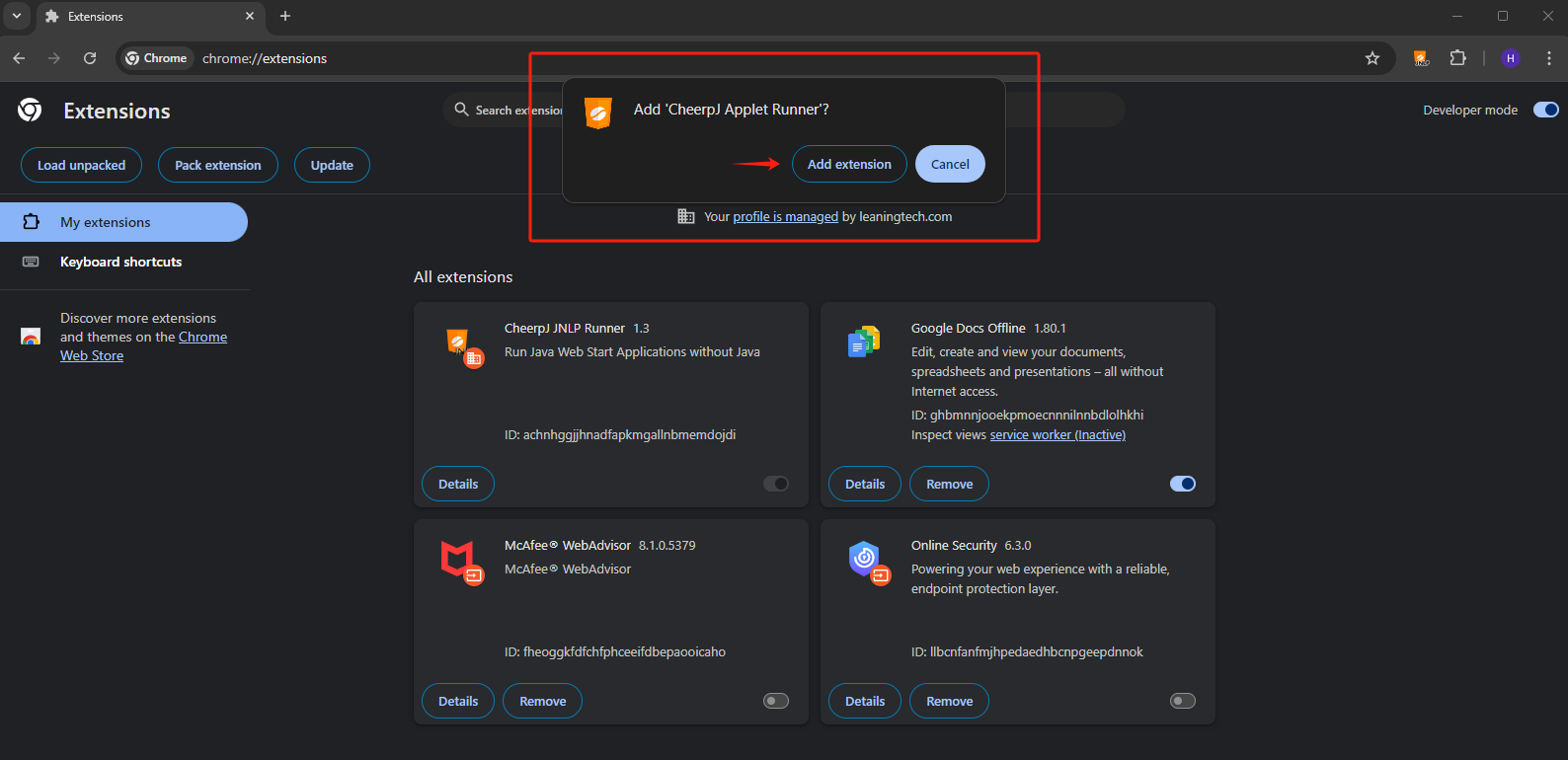Click the search magnifier icon

(461, 110)
